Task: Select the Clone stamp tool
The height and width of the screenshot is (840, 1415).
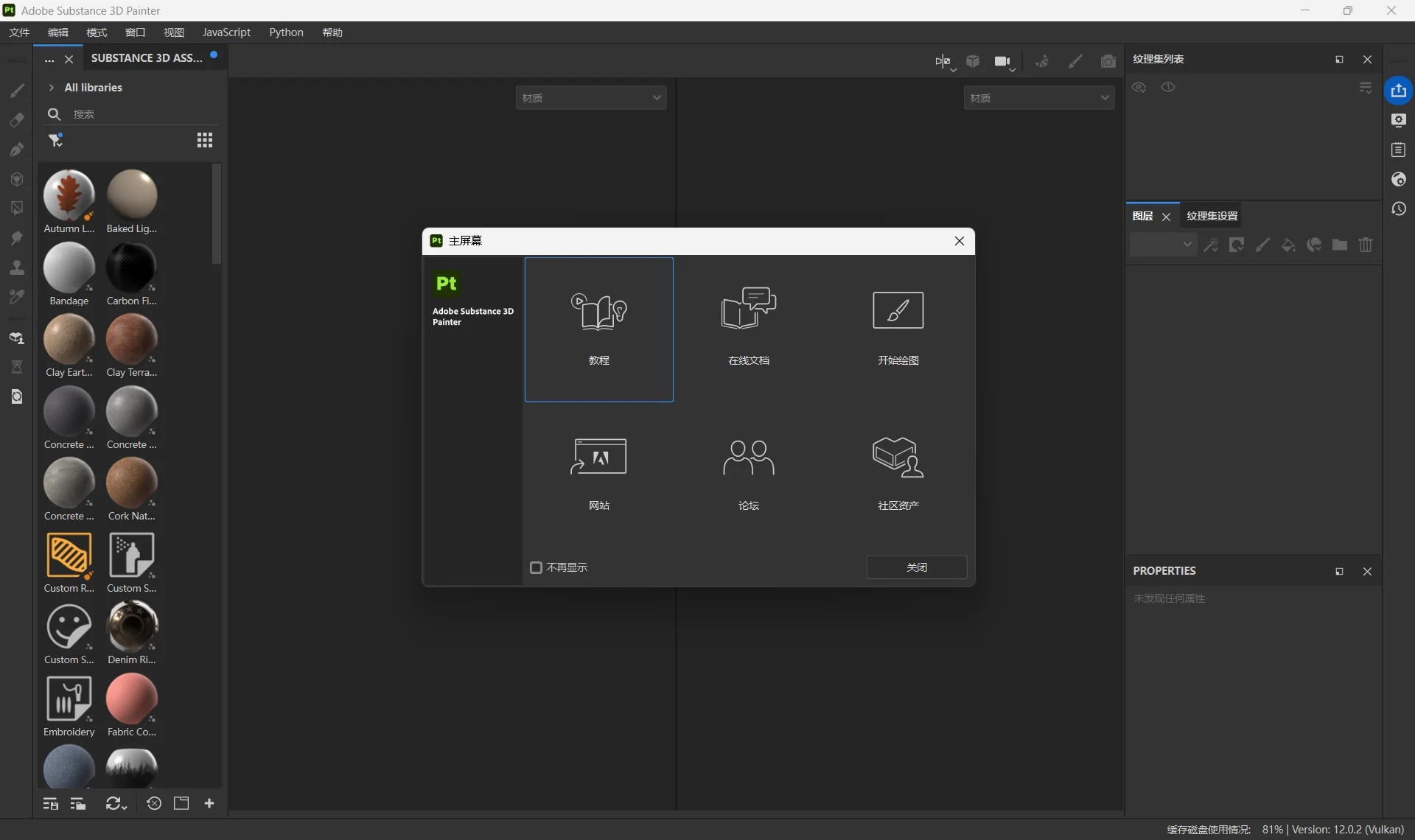Action: point(16,267)
